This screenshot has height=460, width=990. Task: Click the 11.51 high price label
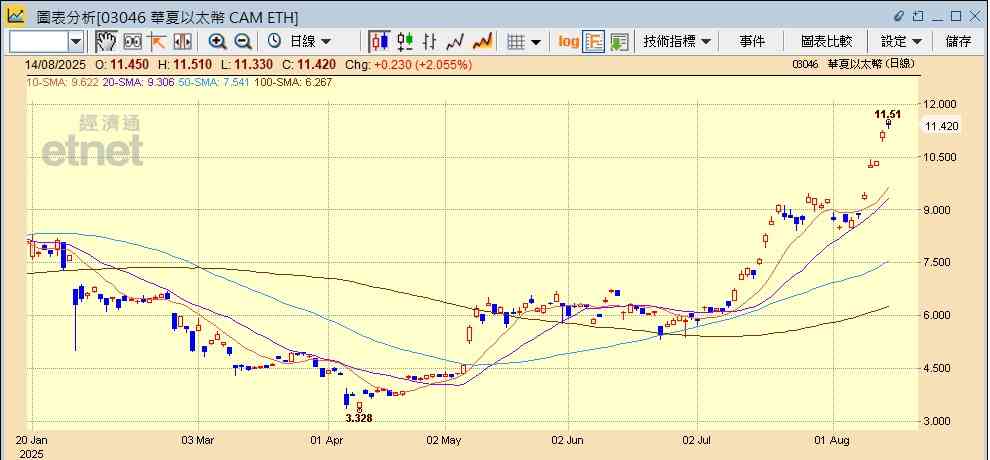click(887, 114)
